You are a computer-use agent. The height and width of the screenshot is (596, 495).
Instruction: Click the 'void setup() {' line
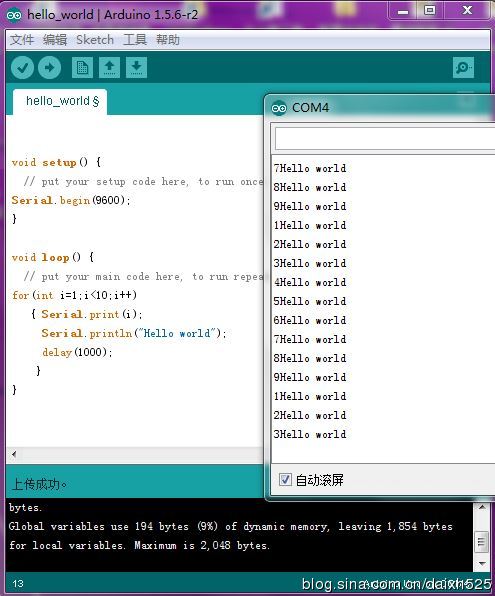56,162
